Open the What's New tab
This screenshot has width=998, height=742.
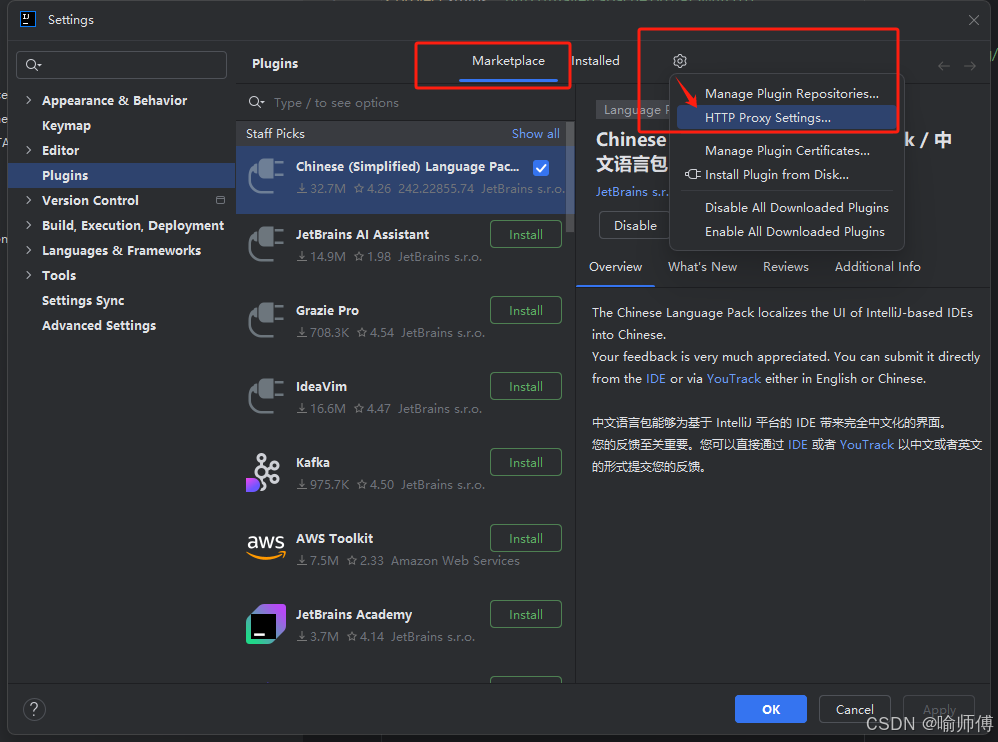pyautogui.click(x=702, y=267)
